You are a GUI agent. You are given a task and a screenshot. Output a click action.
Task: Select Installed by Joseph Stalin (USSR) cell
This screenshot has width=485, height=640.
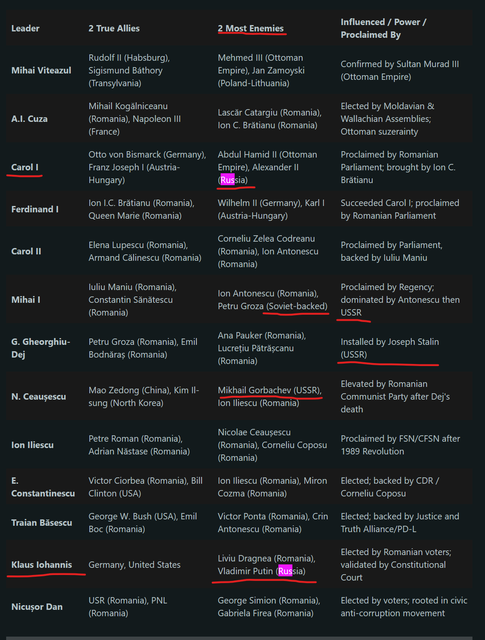point(389,348)
